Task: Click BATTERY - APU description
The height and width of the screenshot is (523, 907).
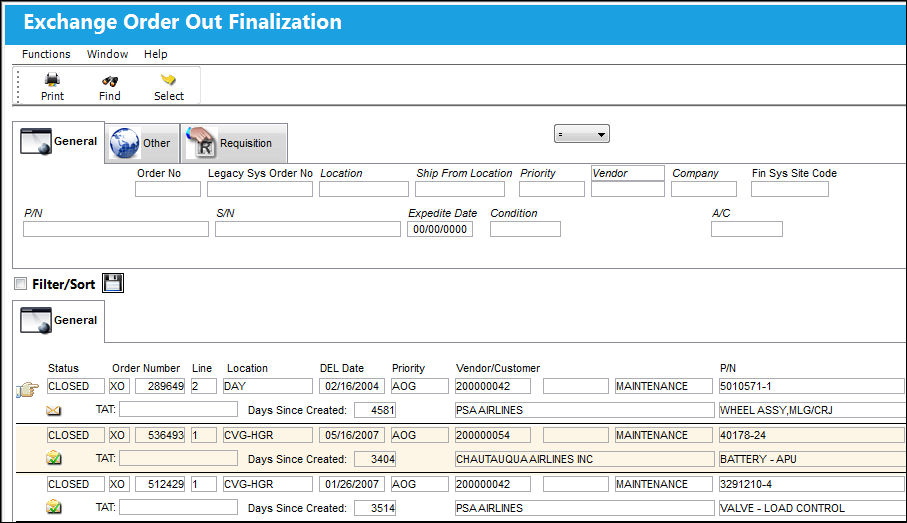Action: pos(813,459)
